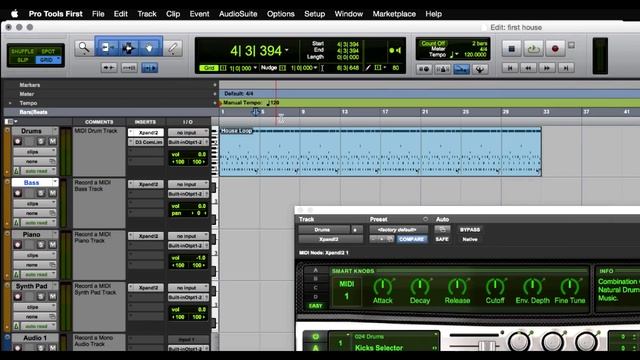Toggle Wait for Note MIDI control

(424, 69)
